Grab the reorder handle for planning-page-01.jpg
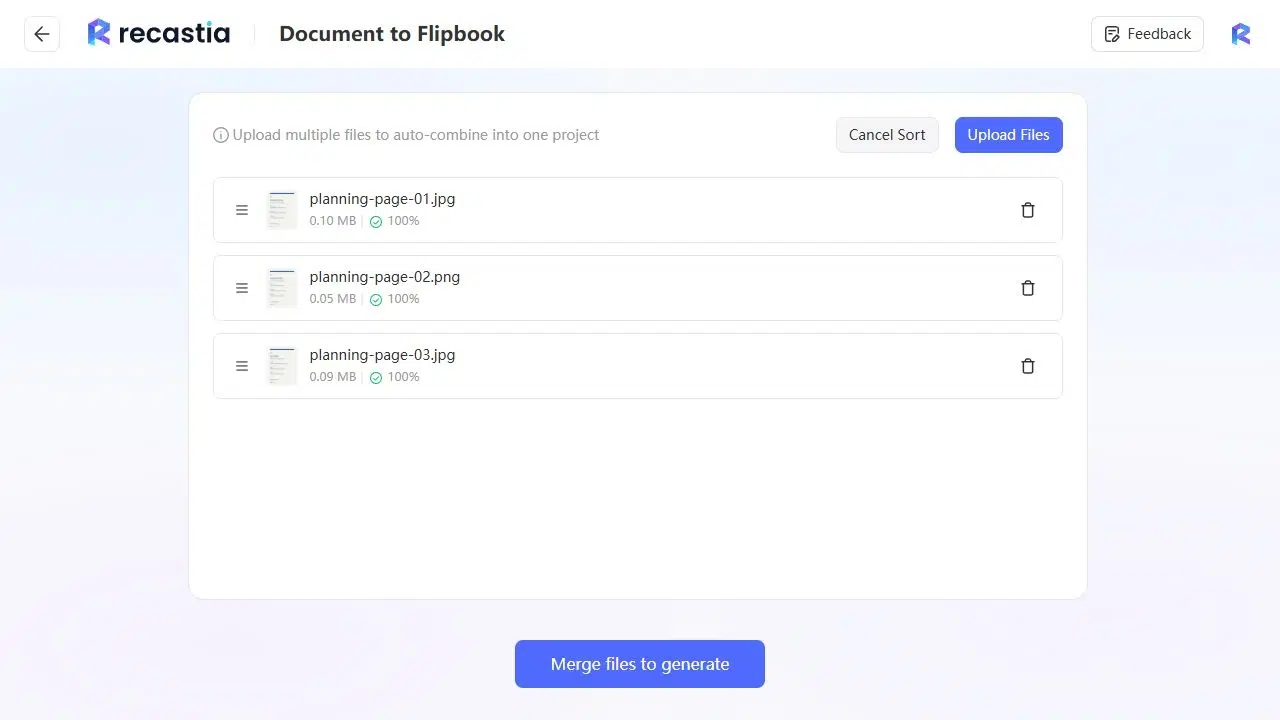Image resolution: width=1280 pixels, height=720 pixels. [x=241, y=210]
